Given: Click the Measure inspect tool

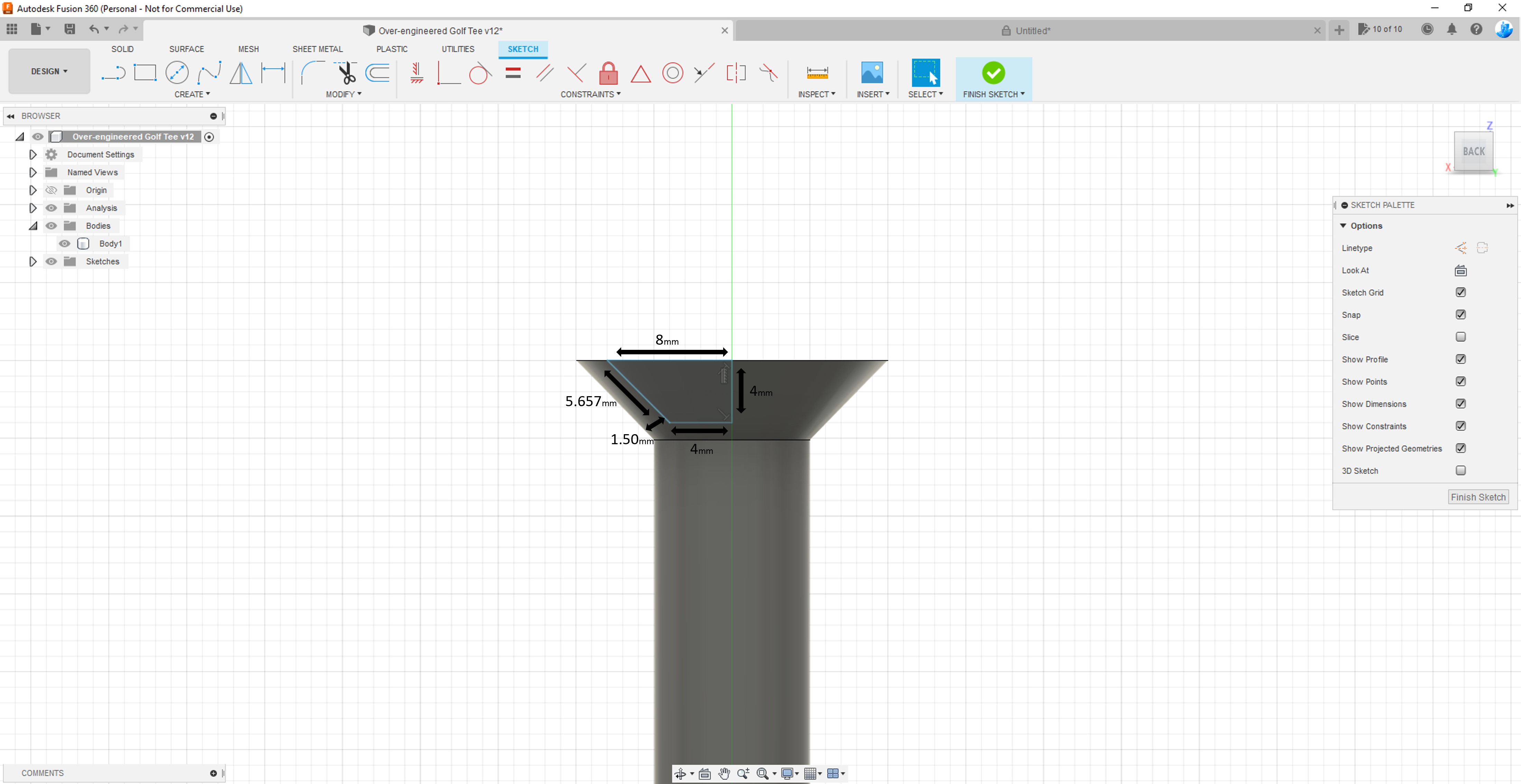Looking at the screenshot, I should point(817,73).
